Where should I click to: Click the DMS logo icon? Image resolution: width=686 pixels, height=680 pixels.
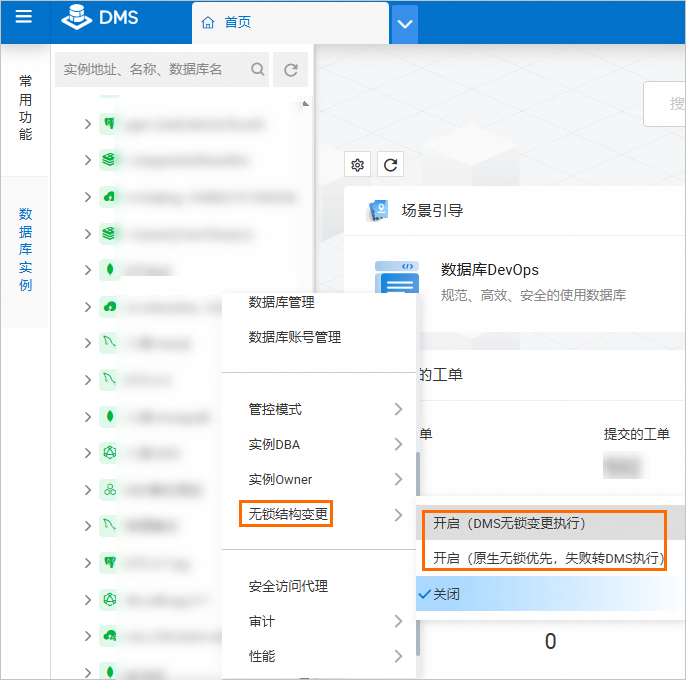pyautogui.click(x=76, y=18)
